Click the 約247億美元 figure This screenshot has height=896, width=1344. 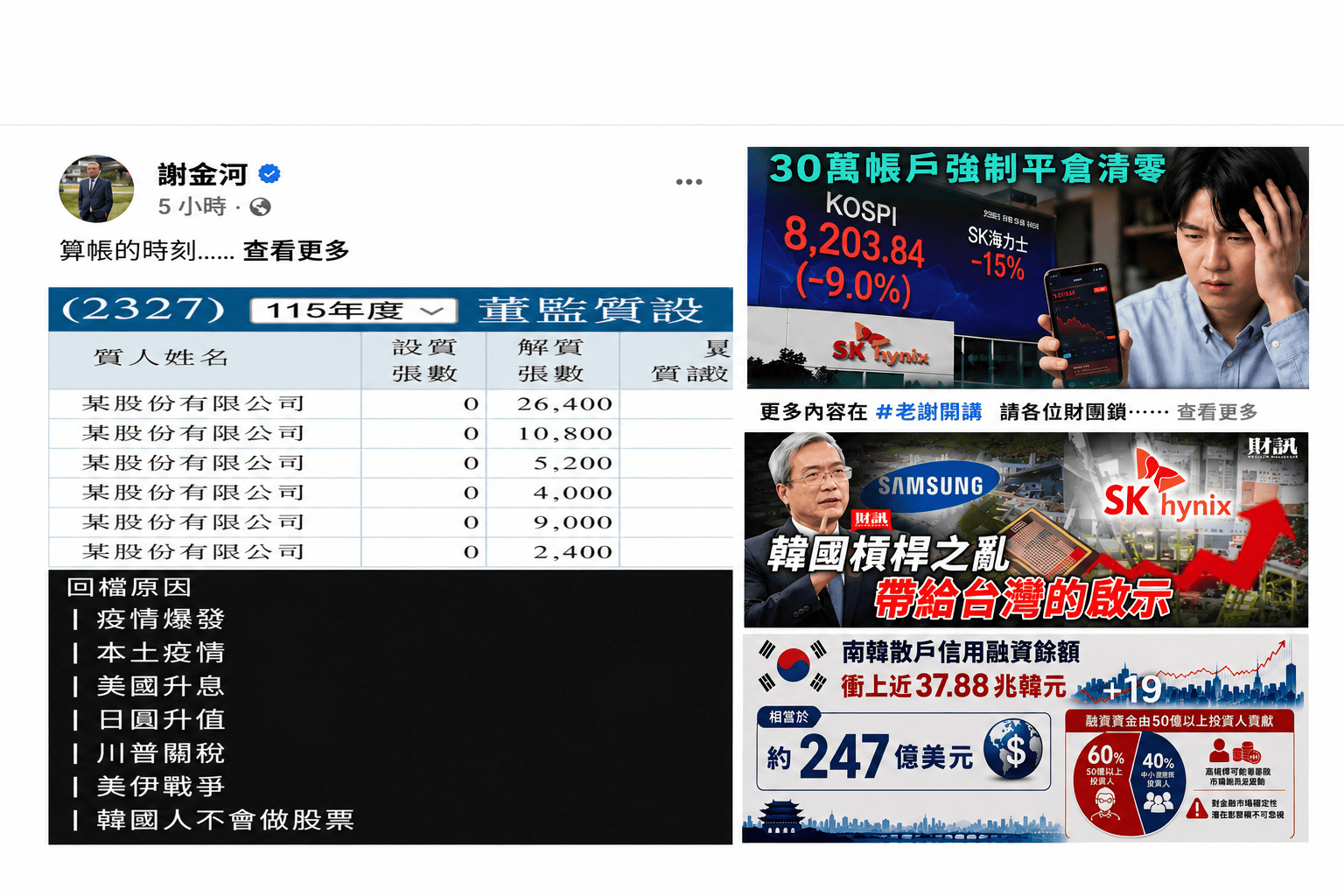click(870, 756)
